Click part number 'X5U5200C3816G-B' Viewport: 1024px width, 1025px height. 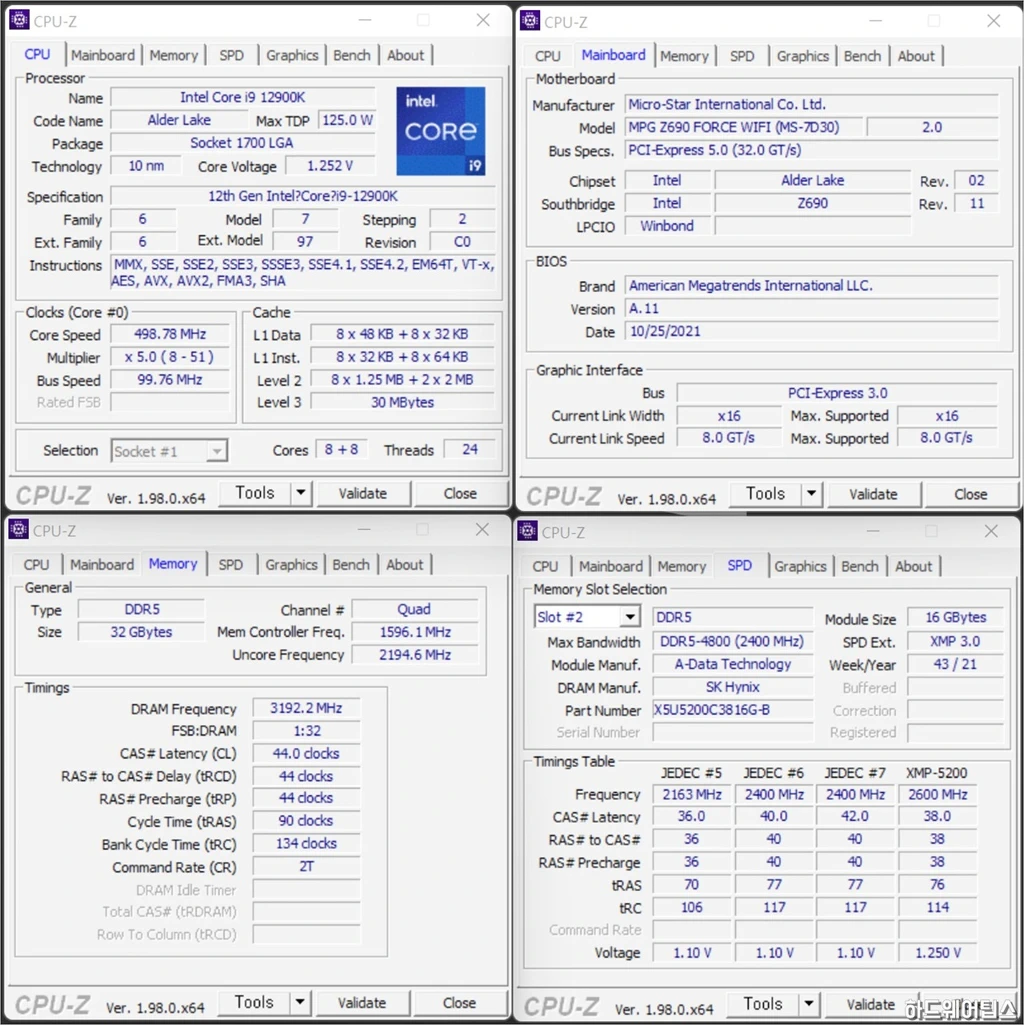point(732,710)
